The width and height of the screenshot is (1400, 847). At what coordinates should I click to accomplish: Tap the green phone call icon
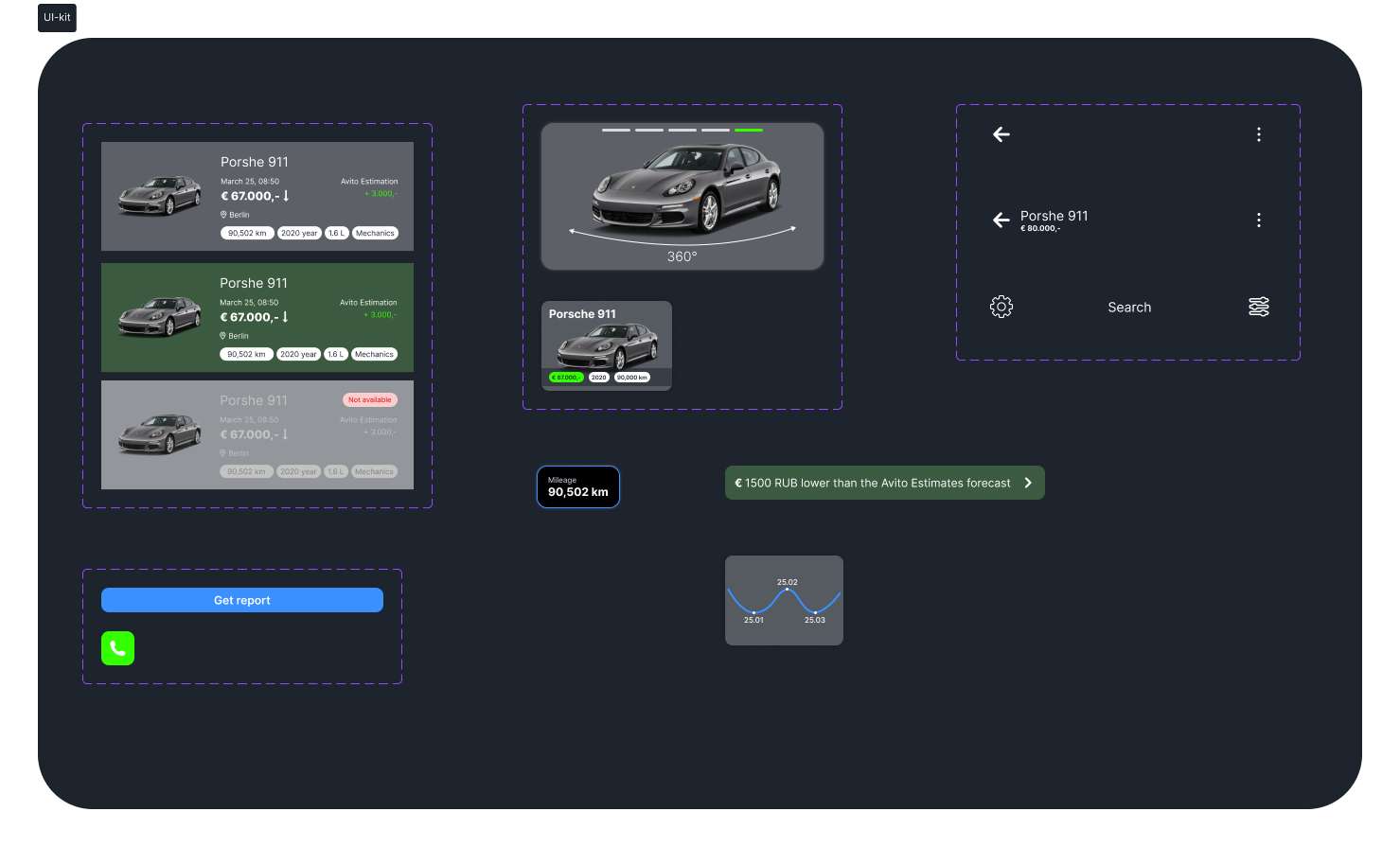pos(117,648)
